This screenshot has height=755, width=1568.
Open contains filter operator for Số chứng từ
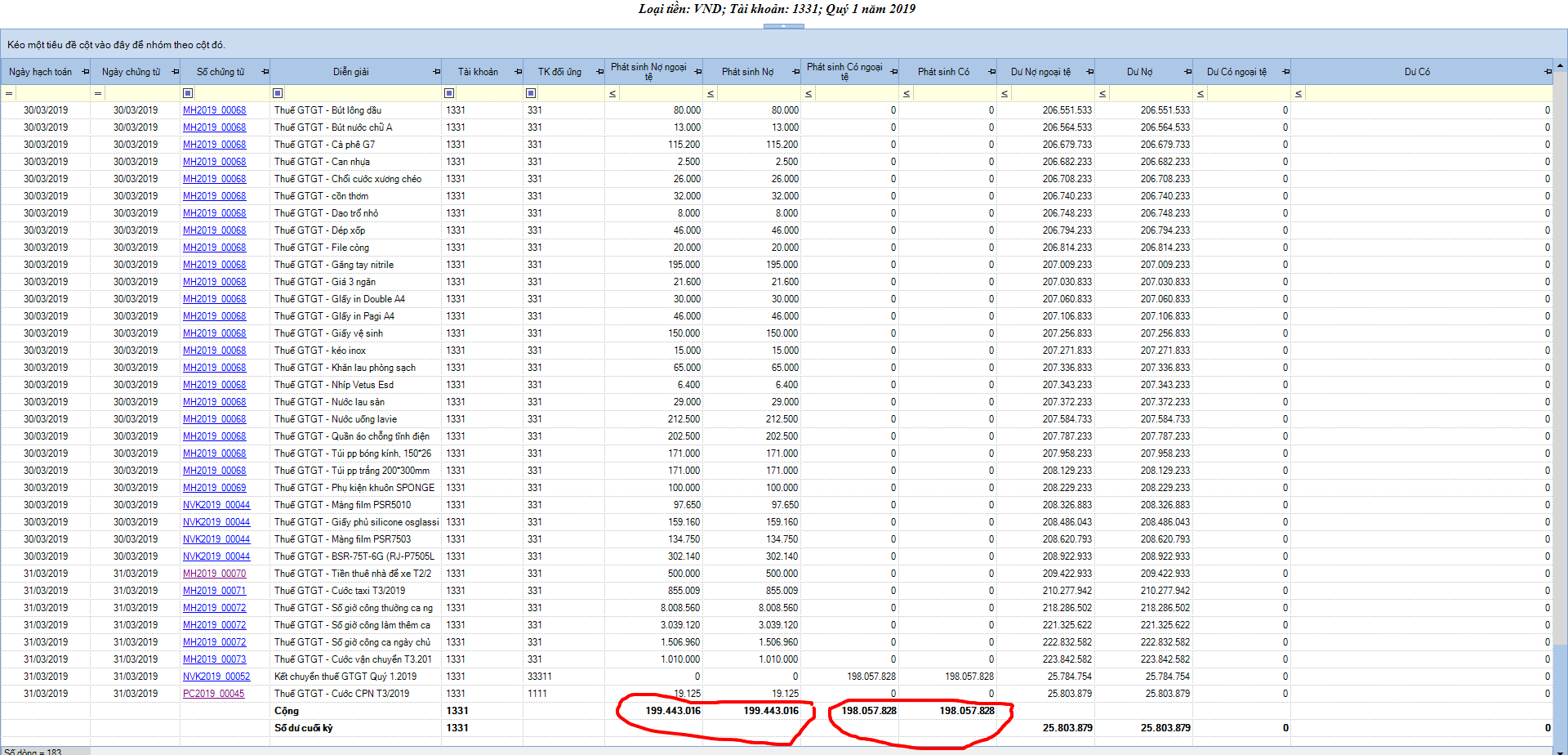click(188, 93)
